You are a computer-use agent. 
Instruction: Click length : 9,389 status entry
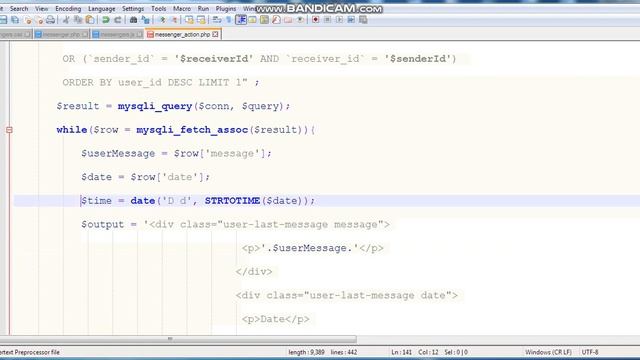tap(306, 352)
